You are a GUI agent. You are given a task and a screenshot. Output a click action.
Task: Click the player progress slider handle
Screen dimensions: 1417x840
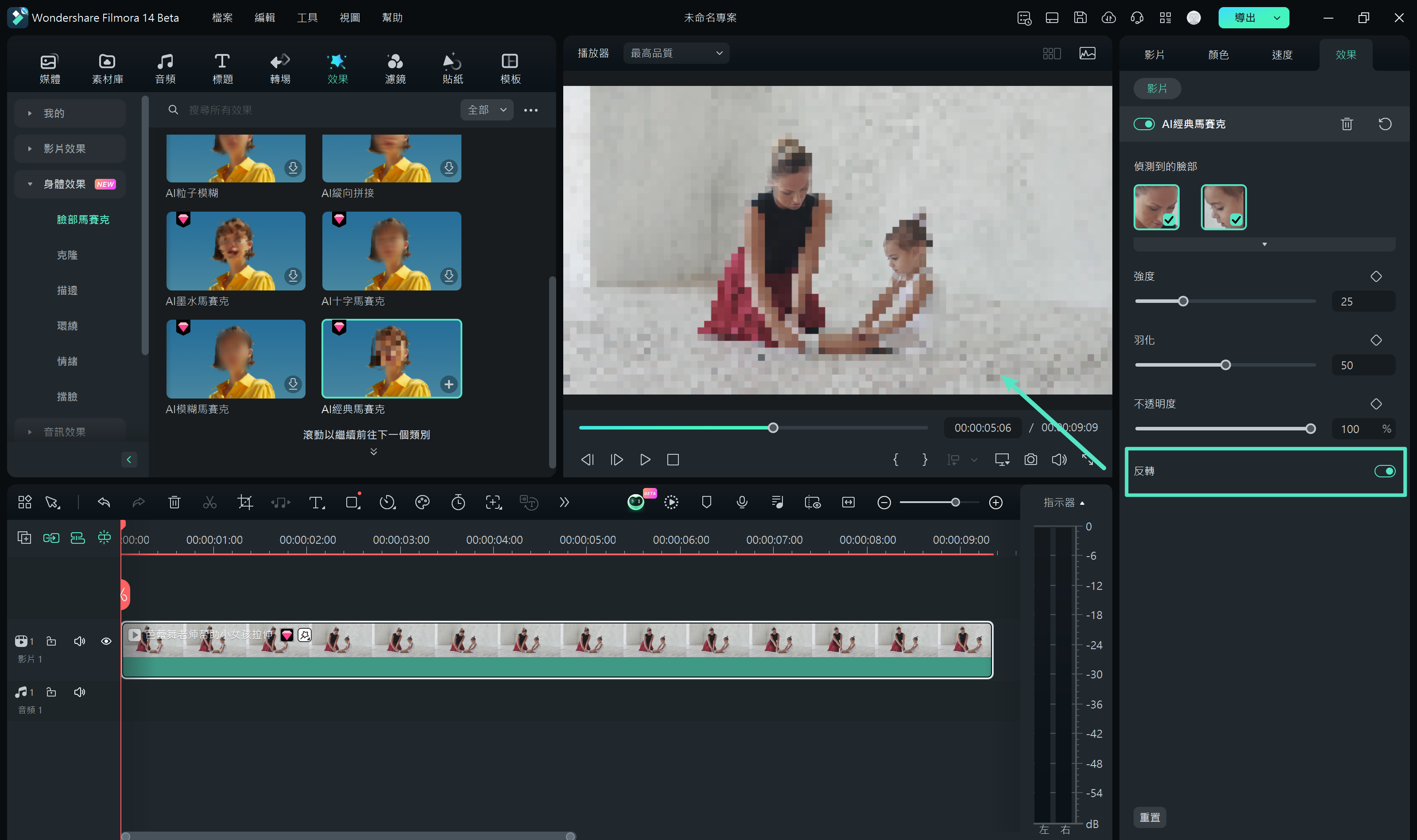coord(773,428)
